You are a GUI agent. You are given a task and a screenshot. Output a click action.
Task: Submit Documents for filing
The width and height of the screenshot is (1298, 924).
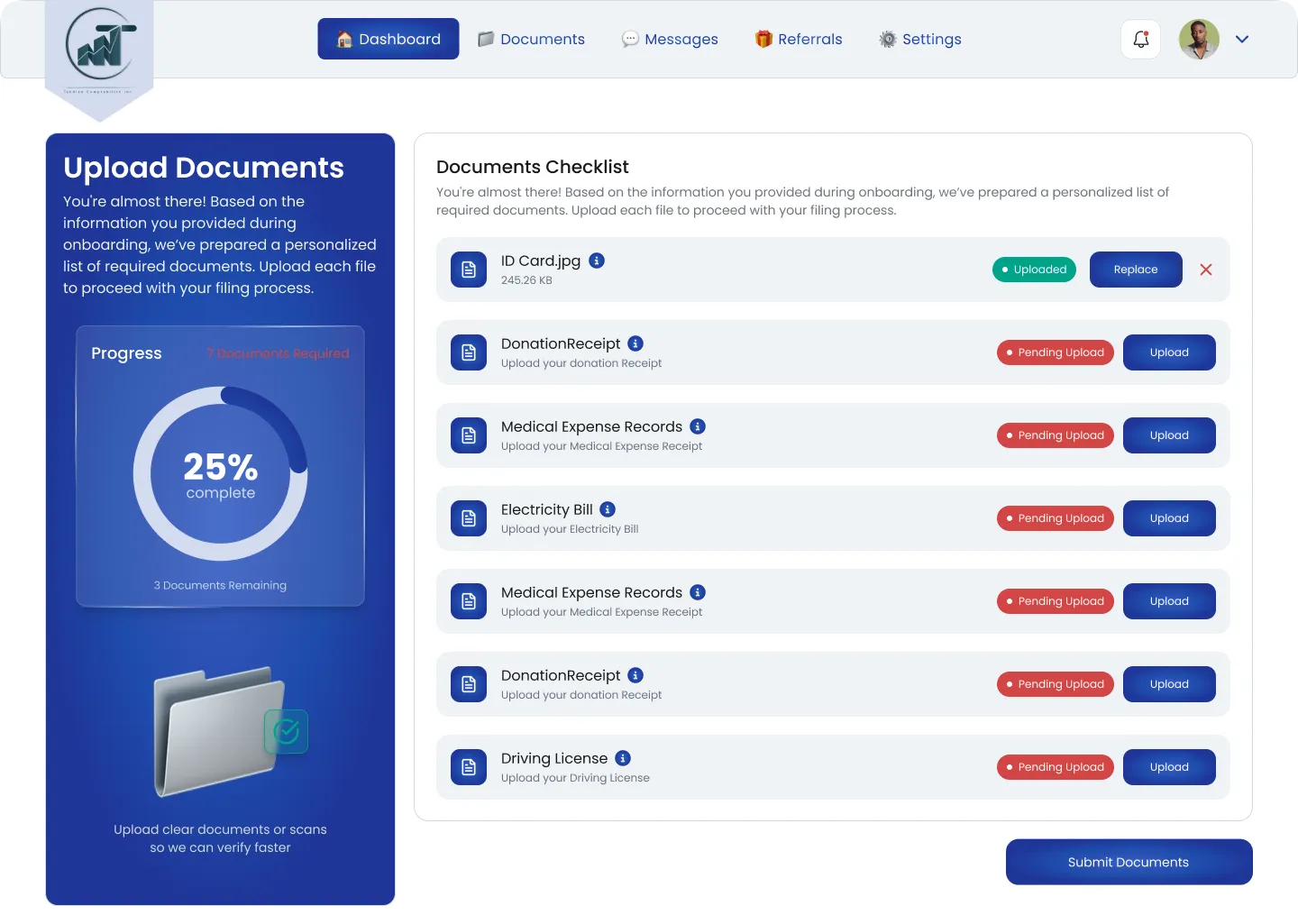coord(1129,862)
